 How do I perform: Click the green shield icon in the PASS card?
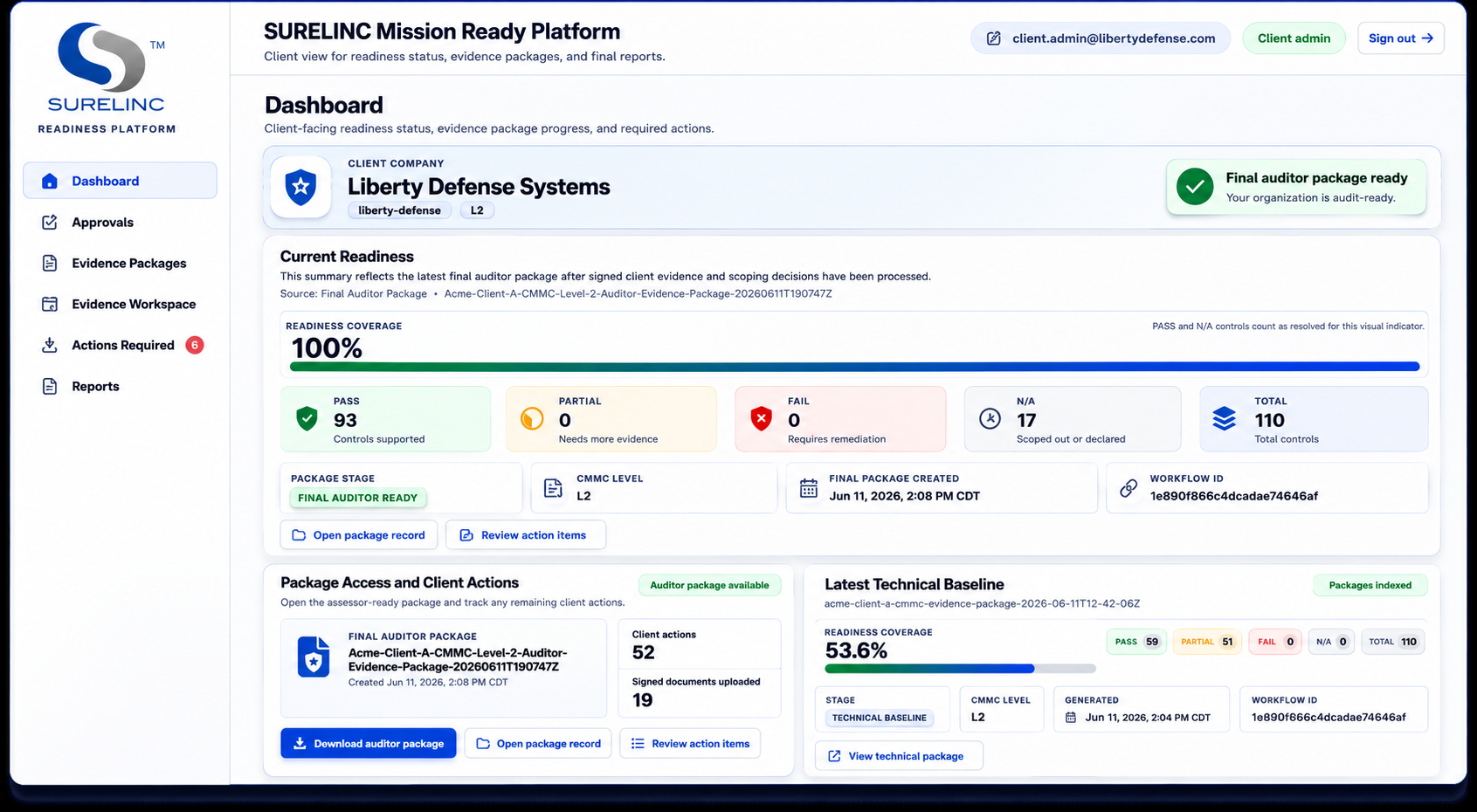click(x=307, y=419)
